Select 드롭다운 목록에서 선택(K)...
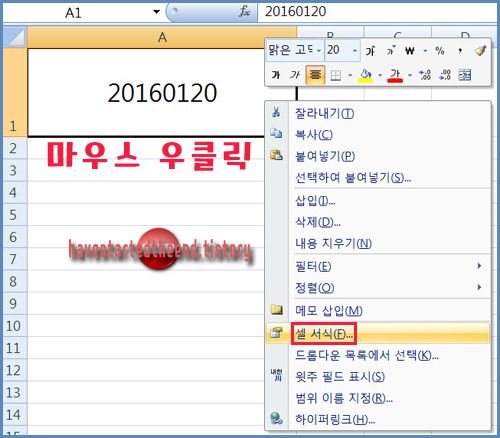 pyautogui.click(x=378, y=355)
